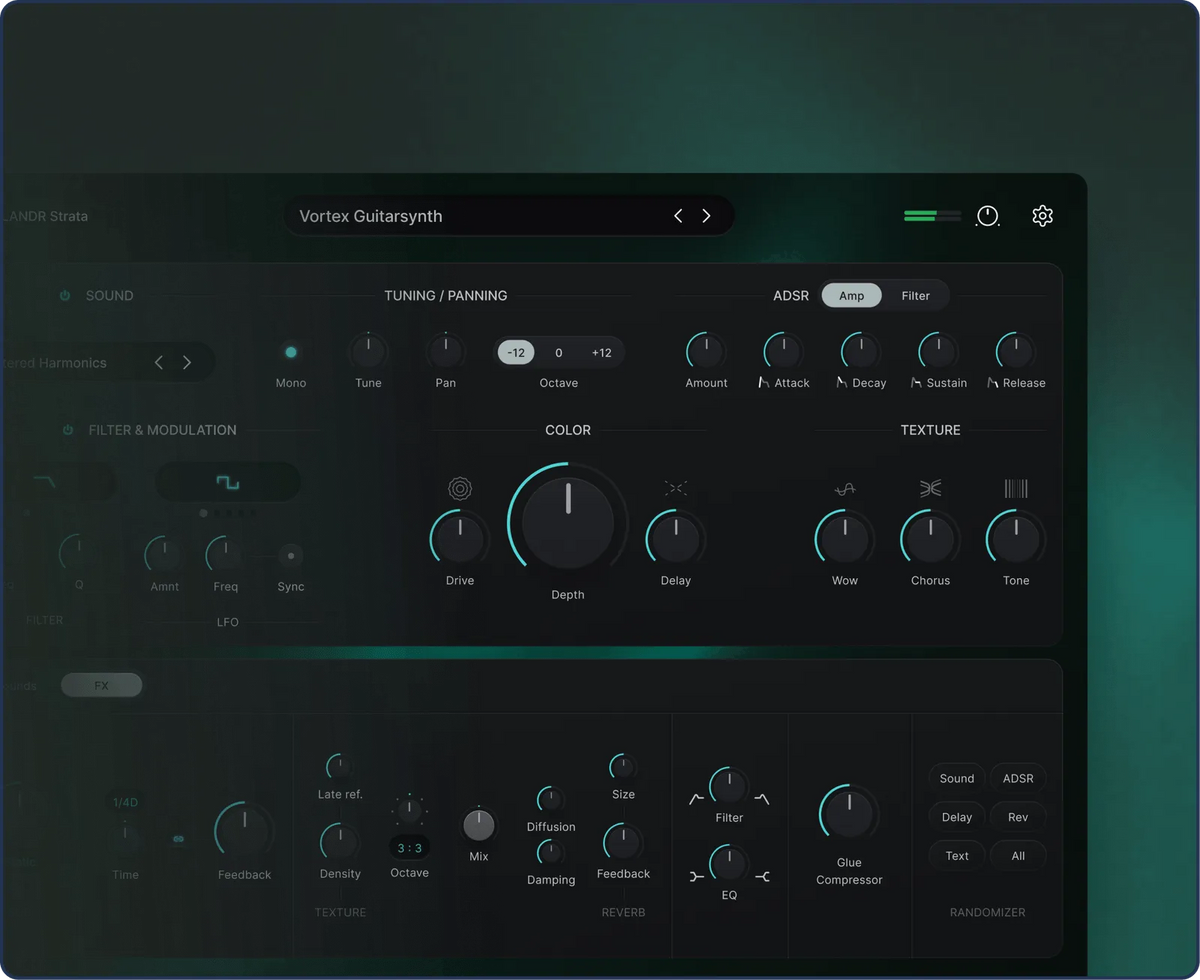The width and height of the screenshot is (1200, 980).
Task: Select the +12 octave option
Action: click(602, 353)
